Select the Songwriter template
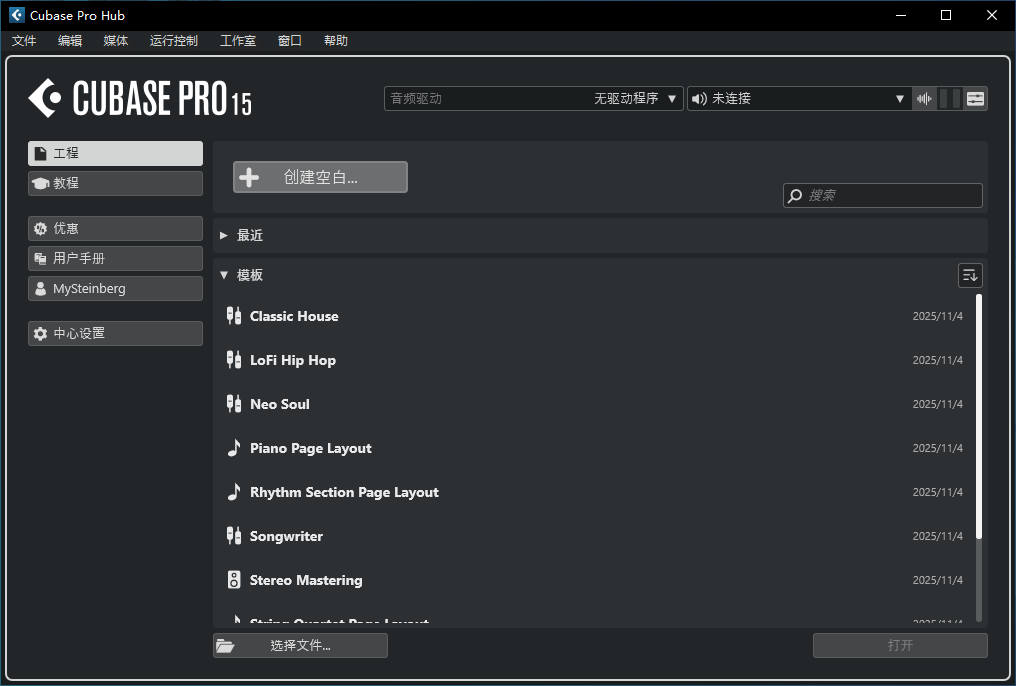 (594, 536)
